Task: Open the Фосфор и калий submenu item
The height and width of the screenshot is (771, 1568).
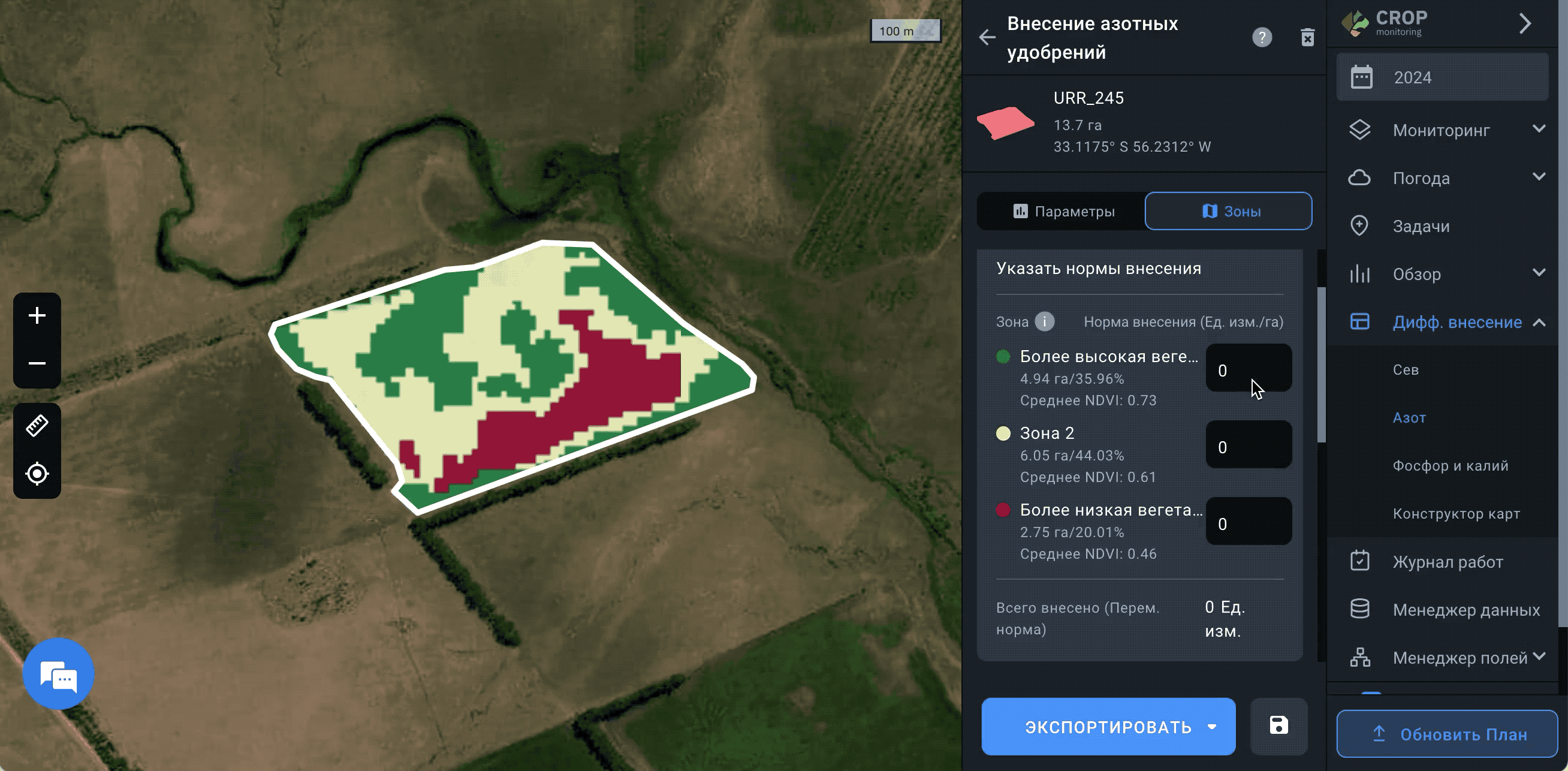Action: tap(1450, 466)
